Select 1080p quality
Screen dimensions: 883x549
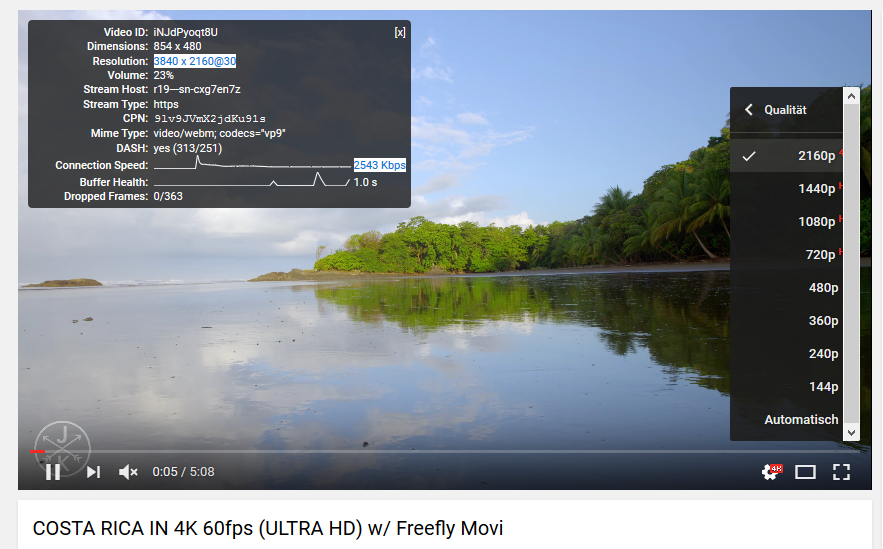(x=787, y=221)
